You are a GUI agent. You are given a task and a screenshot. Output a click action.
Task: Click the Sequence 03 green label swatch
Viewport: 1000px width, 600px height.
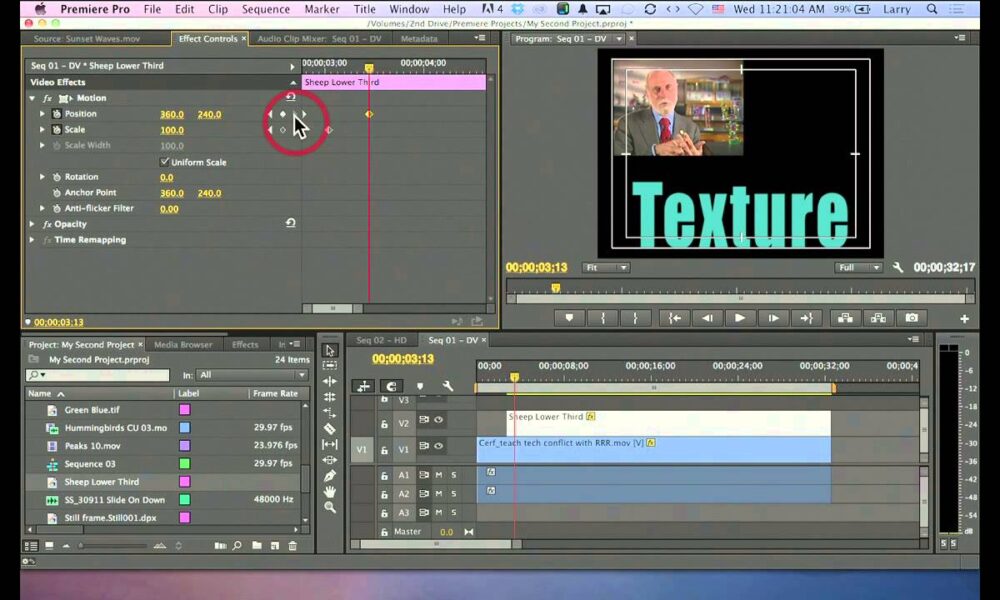(x=185, y=464)
